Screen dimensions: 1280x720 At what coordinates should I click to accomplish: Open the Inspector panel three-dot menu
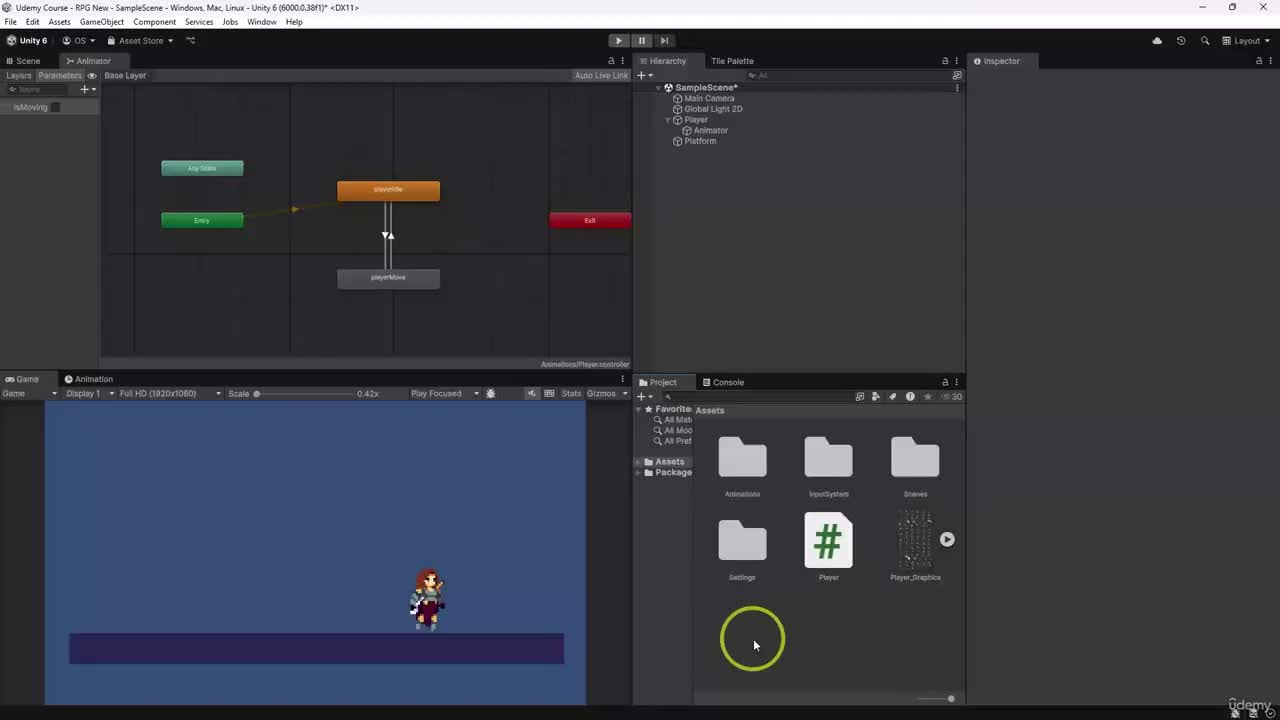pyautogui.click(x=1271, y=61)
